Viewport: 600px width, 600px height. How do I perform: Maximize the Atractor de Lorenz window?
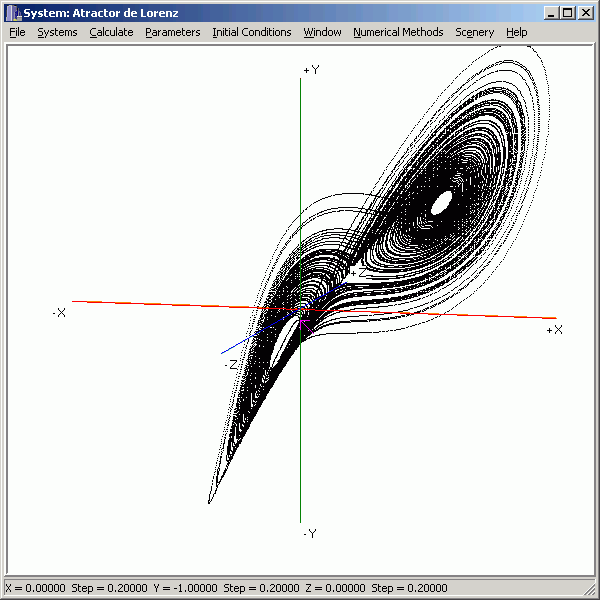point(567,13)
